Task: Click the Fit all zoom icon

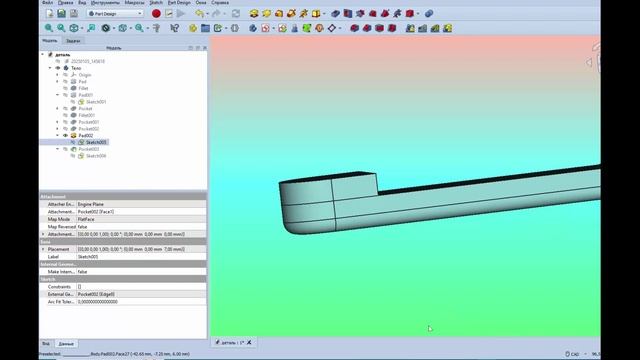Action: tap(49, 28)
